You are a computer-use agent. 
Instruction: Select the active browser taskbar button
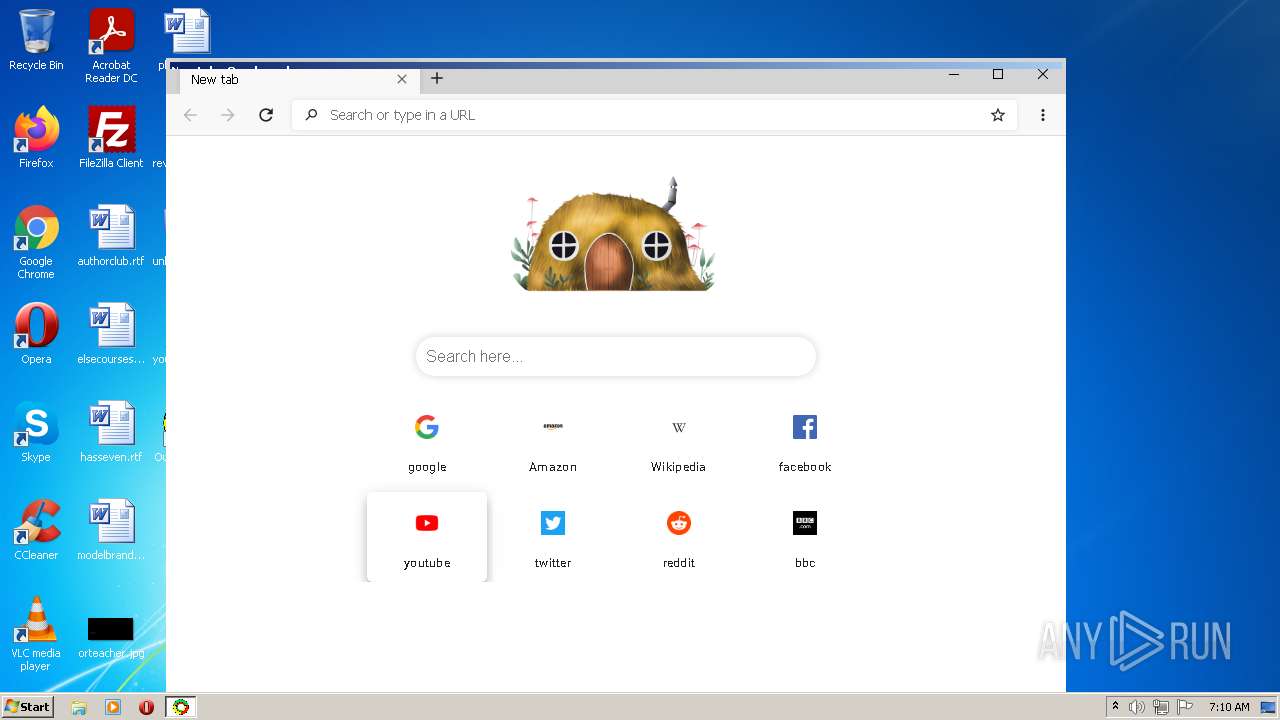tap(181, 707)
